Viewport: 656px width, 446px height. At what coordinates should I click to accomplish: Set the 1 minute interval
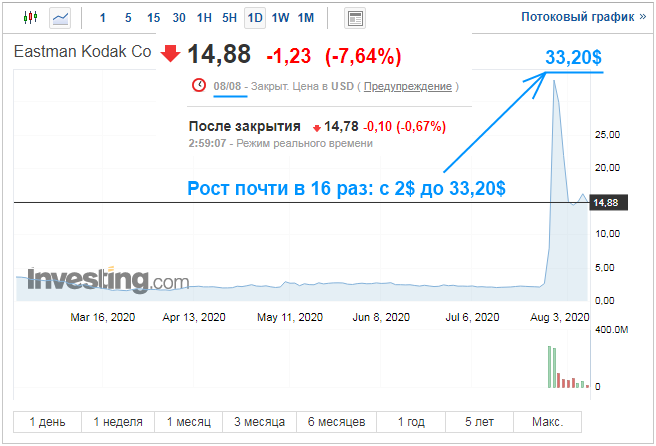[x=102, y=18]
